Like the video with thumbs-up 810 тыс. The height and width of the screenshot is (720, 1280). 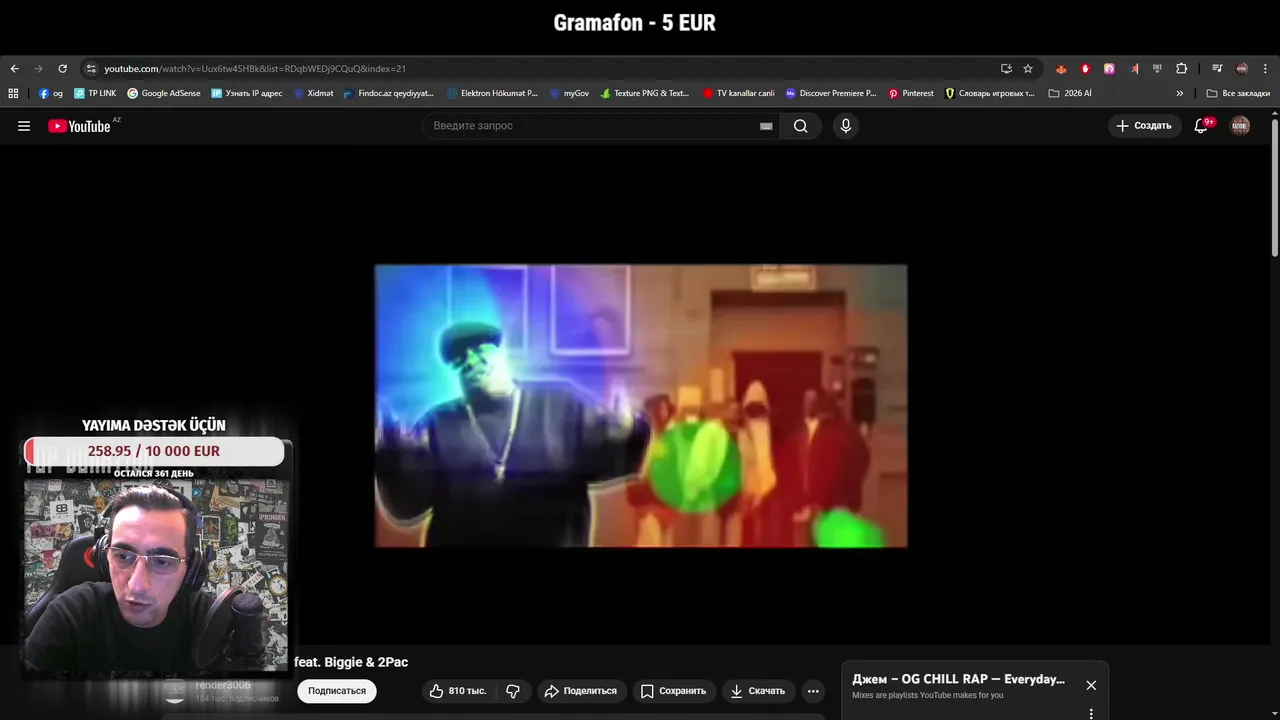coord(457,691)
